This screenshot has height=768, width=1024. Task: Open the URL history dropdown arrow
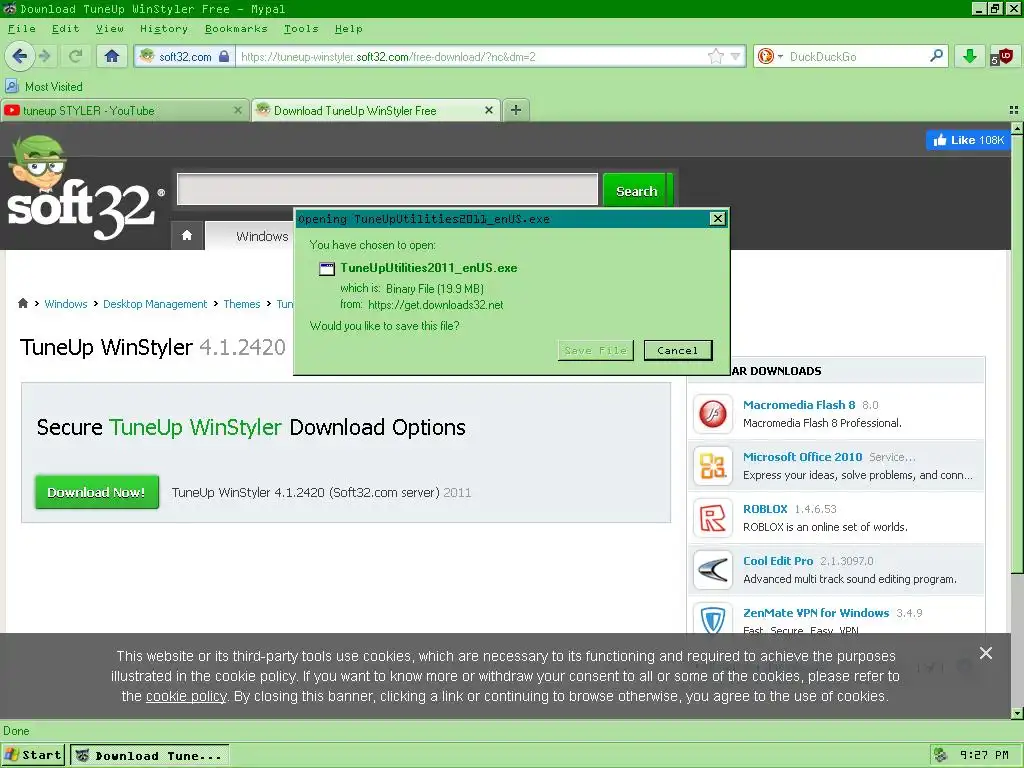[736, 56]
